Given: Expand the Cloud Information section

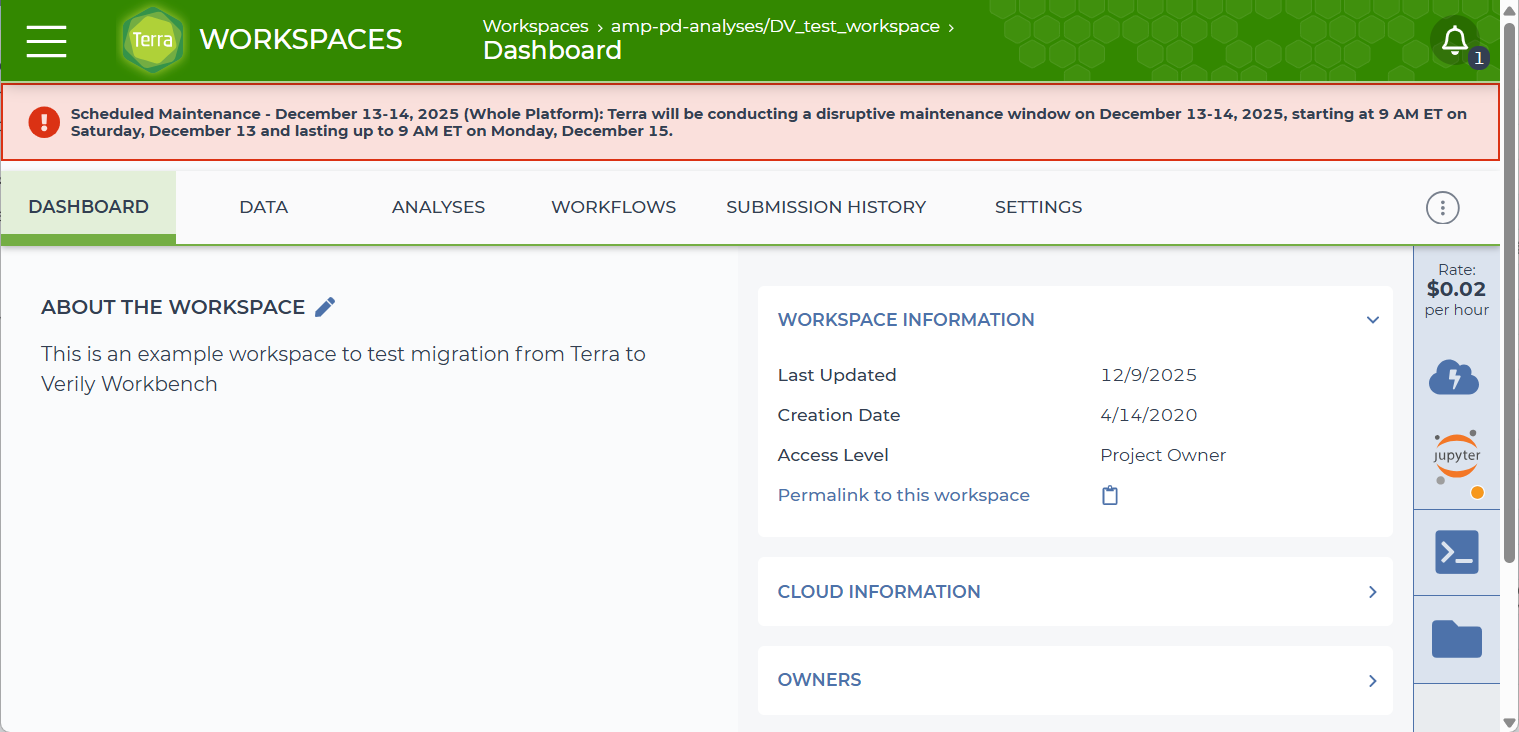Looking at the screenshot, I should click(1373, 592).
